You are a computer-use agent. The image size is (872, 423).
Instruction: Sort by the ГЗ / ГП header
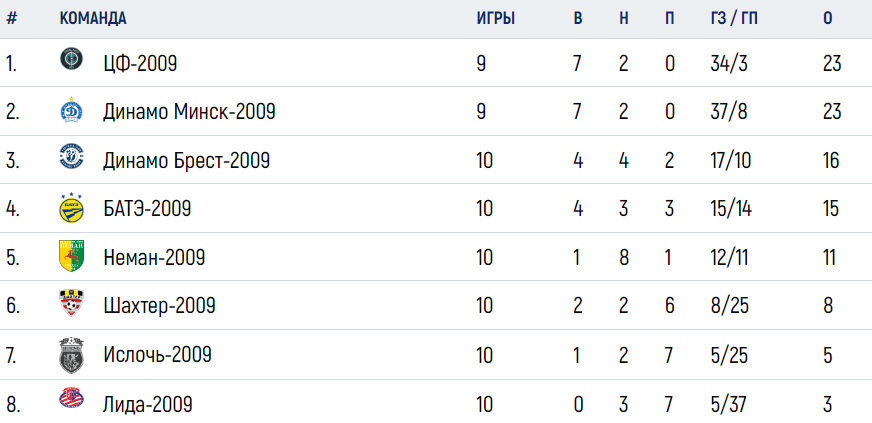[x=734, y=18]
